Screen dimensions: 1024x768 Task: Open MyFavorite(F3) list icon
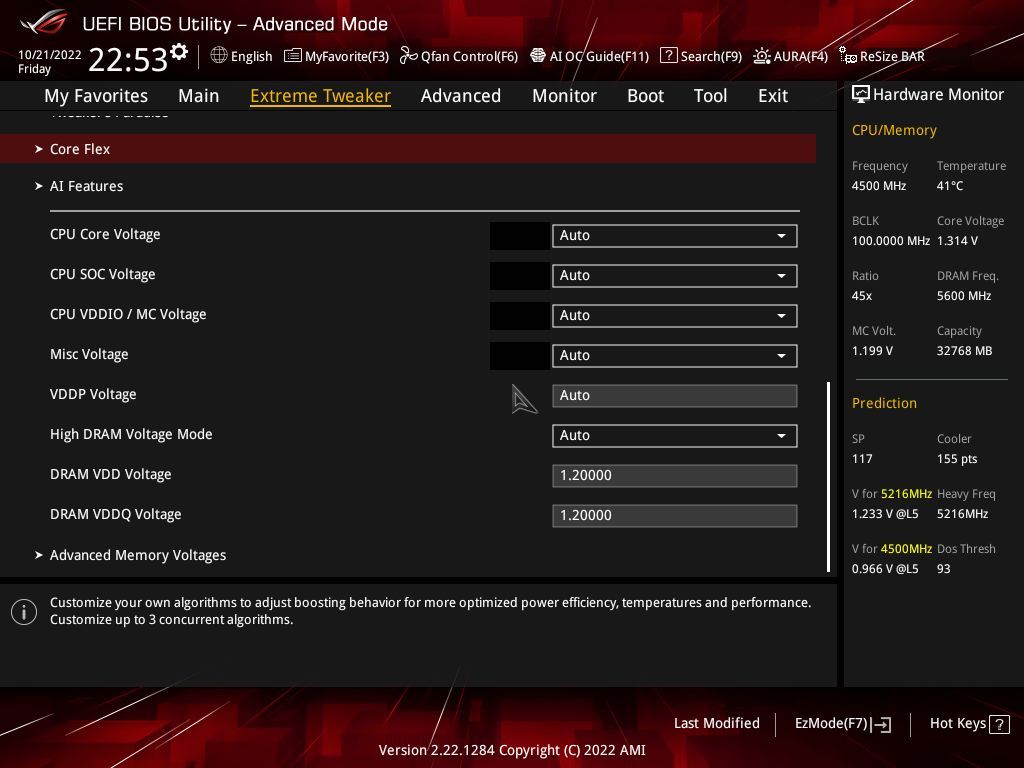(292, 56)
